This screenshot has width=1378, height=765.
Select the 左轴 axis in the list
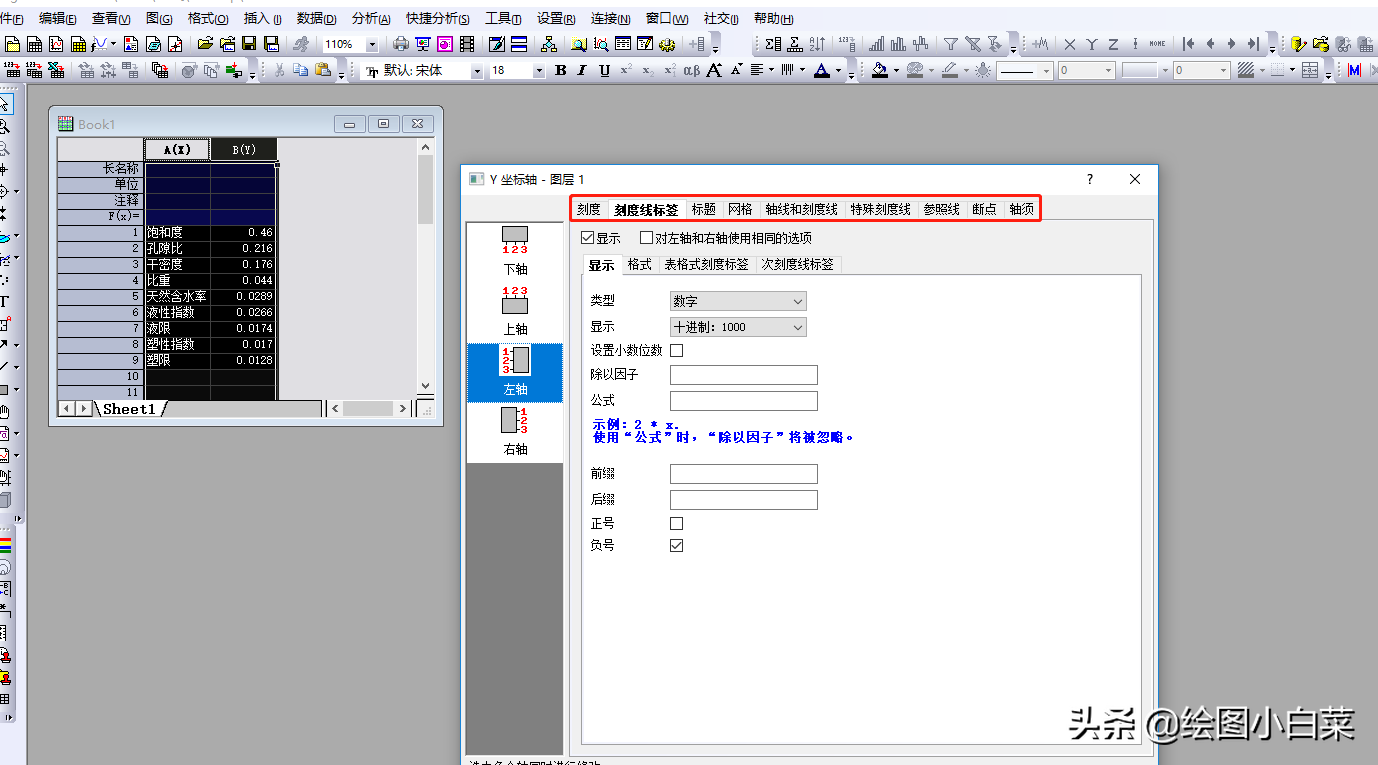pyautogui.click(x=515, y=372)
